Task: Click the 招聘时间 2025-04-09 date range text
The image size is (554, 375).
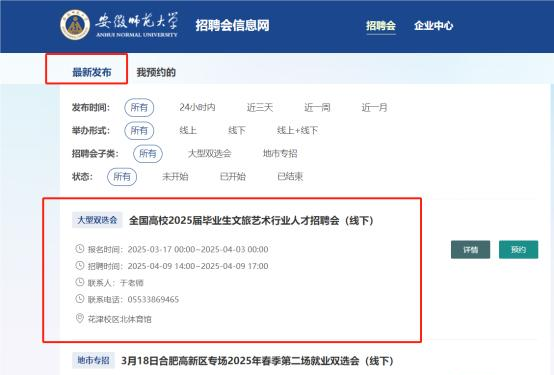Action: (x=198, y=266)
